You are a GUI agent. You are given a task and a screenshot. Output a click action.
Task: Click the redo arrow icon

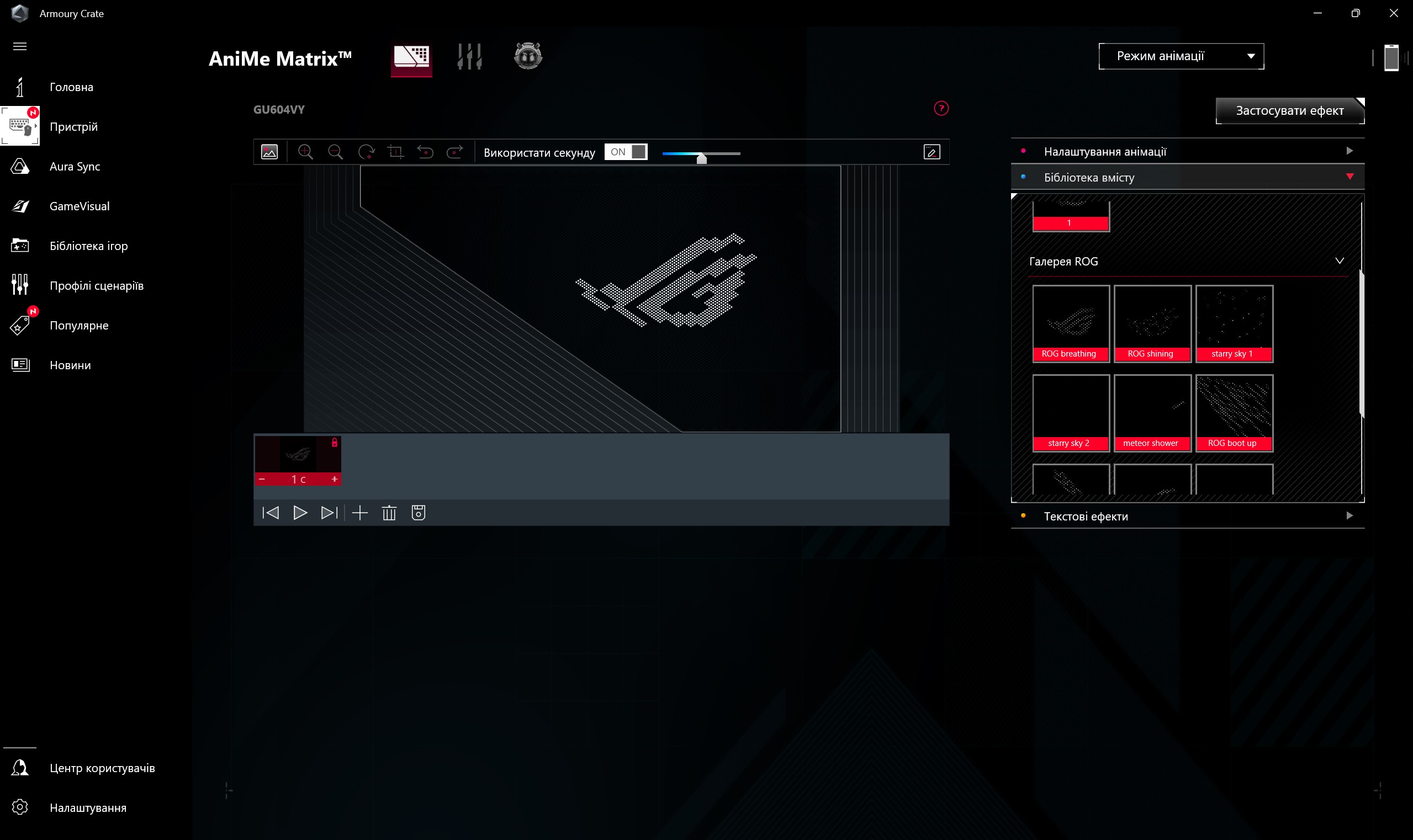click(x=455, y=152)
